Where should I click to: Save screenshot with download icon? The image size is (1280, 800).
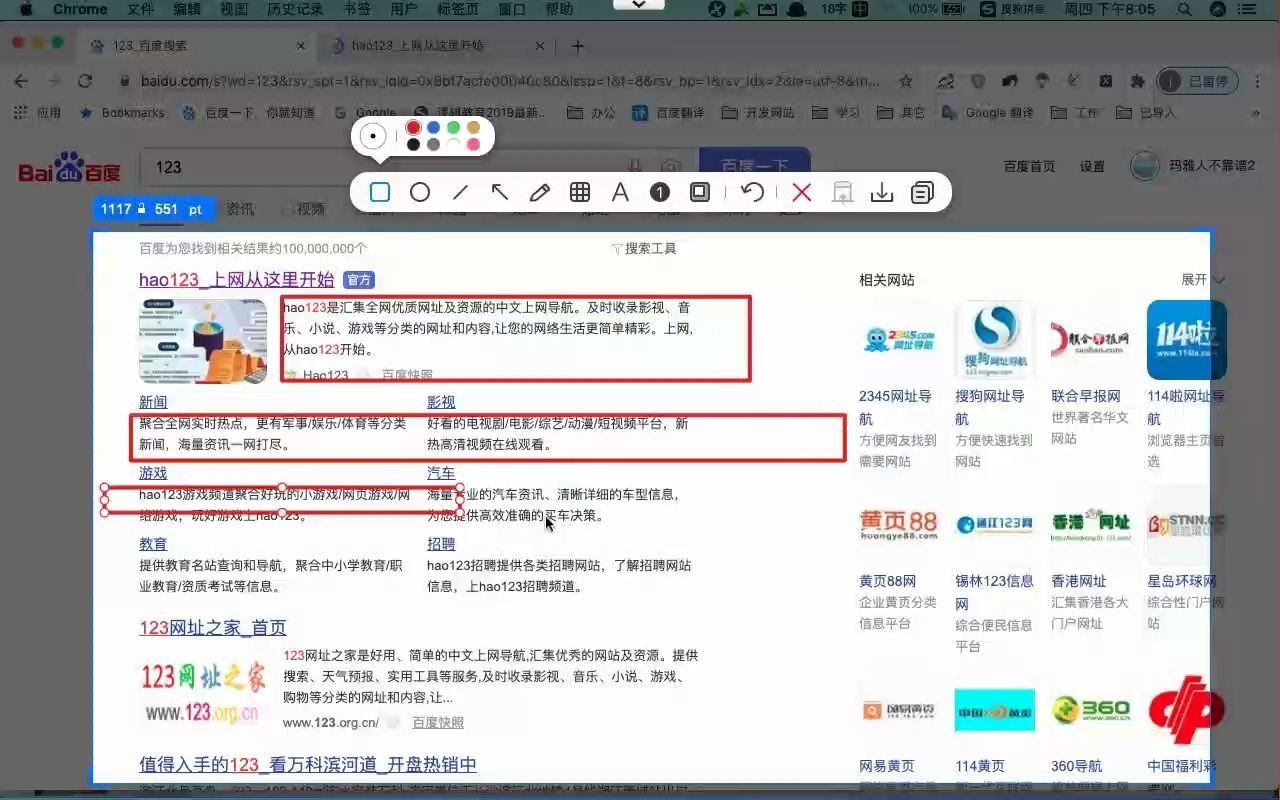click(x=882, y=192)
